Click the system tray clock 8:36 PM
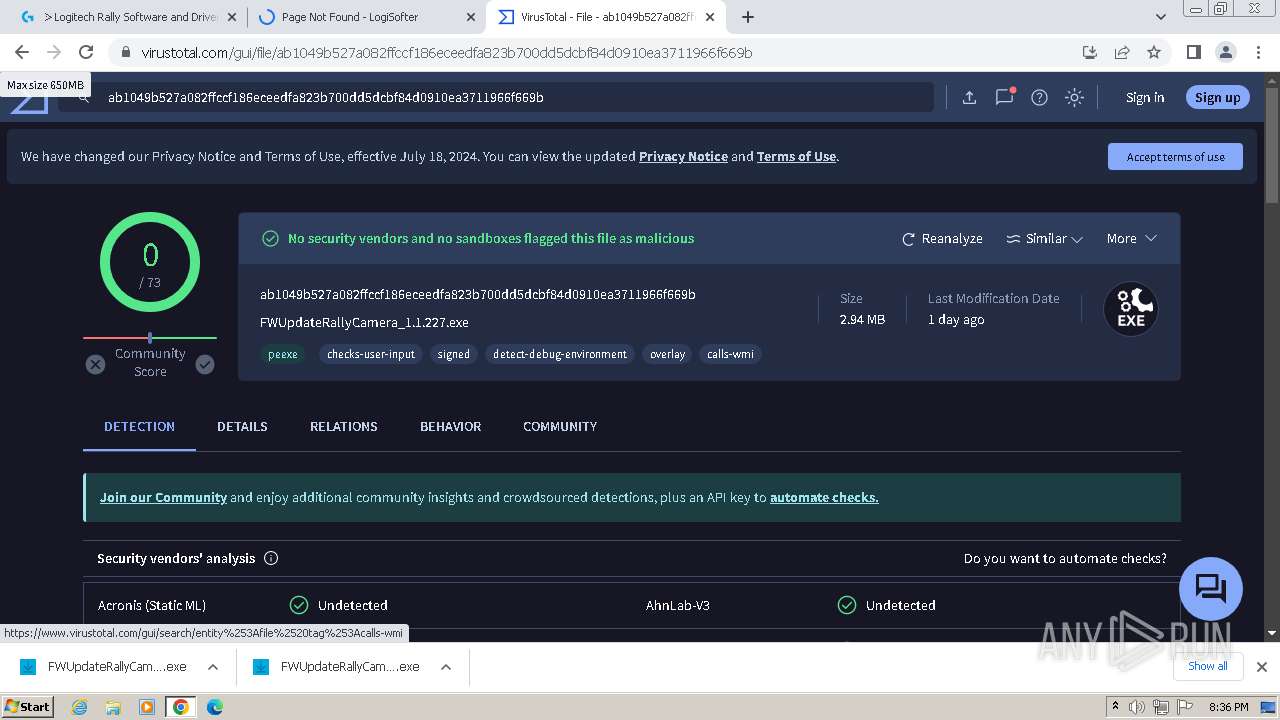 (x=1228, y=707)
